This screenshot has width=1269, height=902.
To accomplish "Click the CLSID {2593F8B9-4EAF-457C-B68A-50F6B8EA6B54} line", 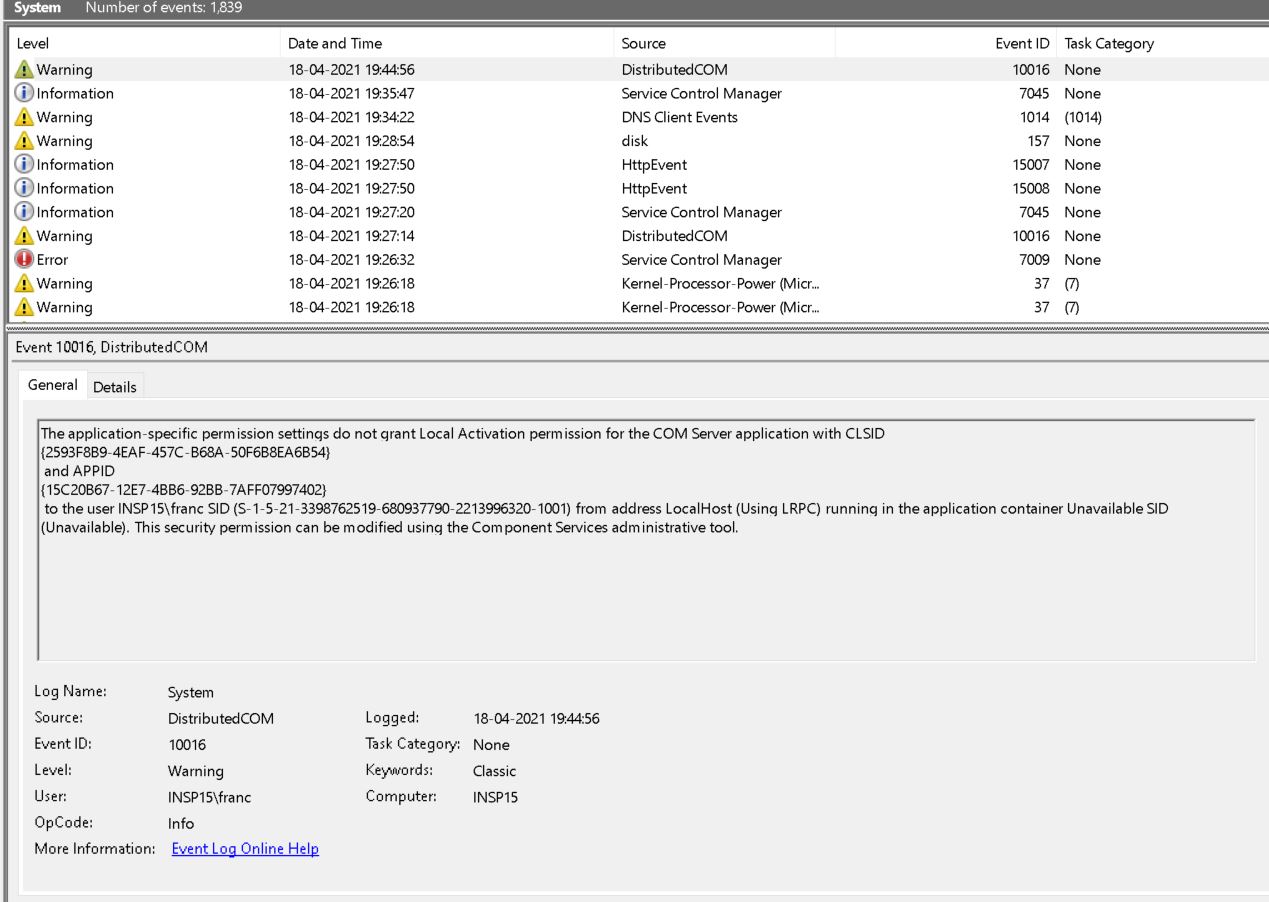I will click(x=185, y=453).
